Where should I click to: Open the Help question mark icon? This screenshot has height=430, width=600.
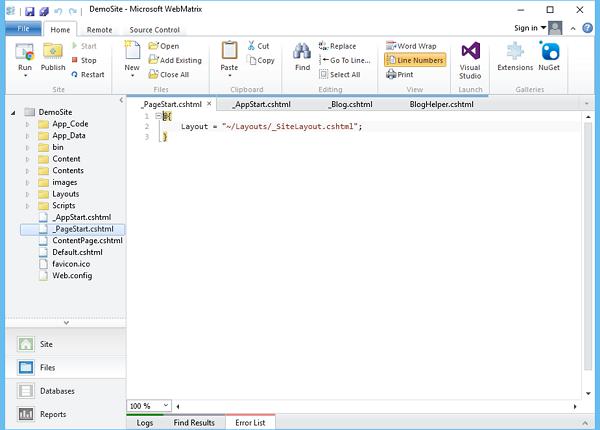pyautogui.click(x=587, y=28)
